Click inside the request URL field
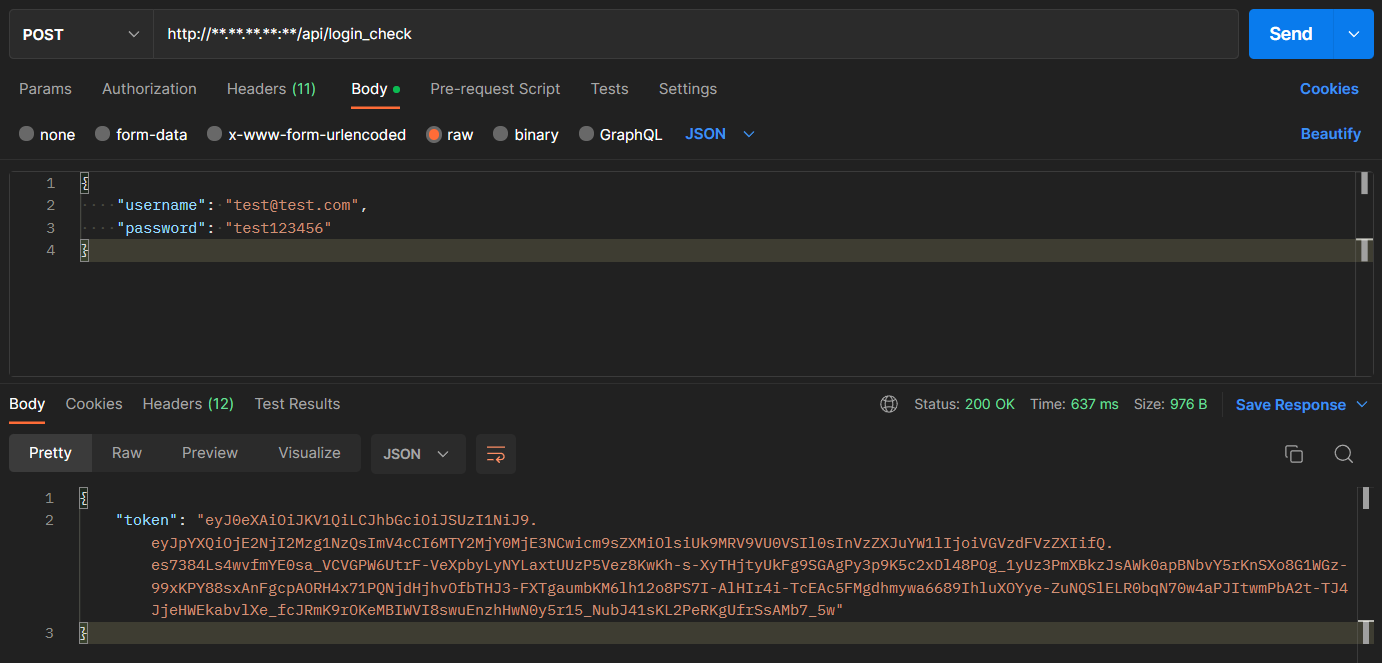 [695, 34]
